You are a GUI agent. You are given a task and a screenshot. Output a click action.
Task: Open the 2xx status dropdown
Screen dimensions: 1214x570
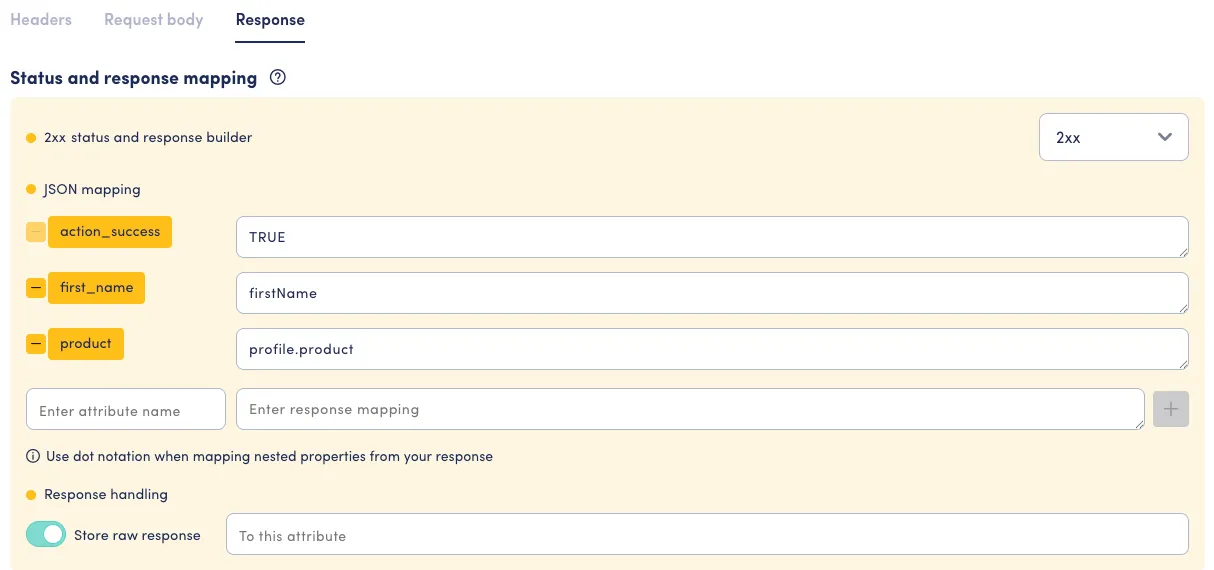1114,137
